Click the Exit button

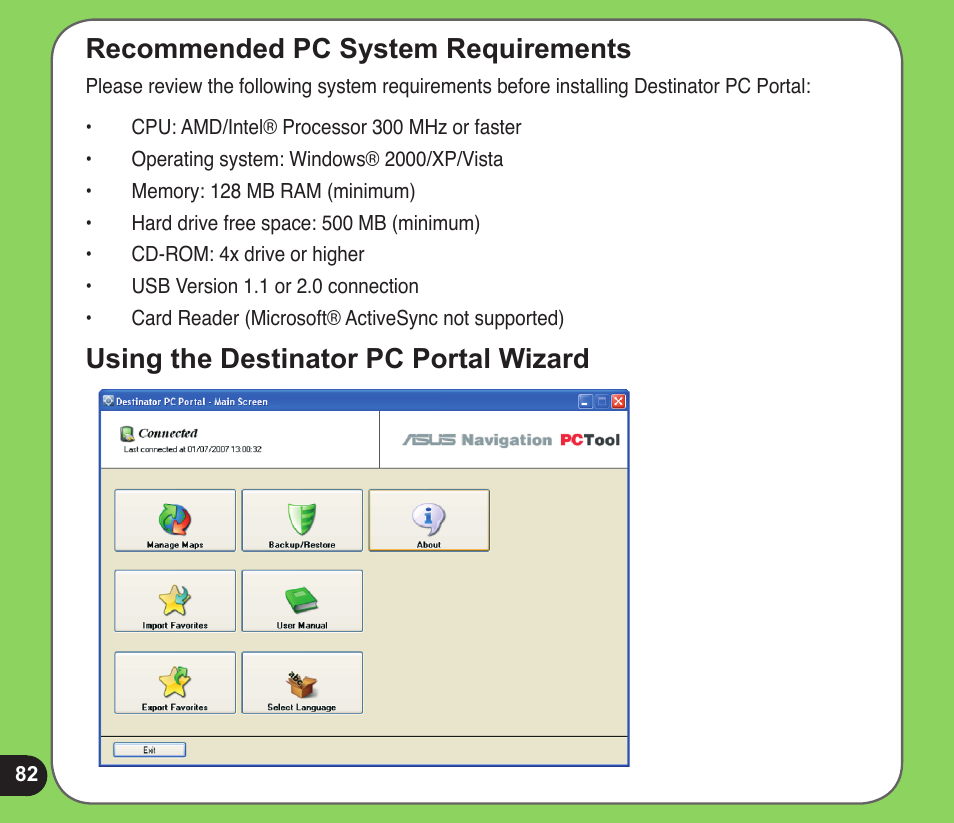[149, 750]
